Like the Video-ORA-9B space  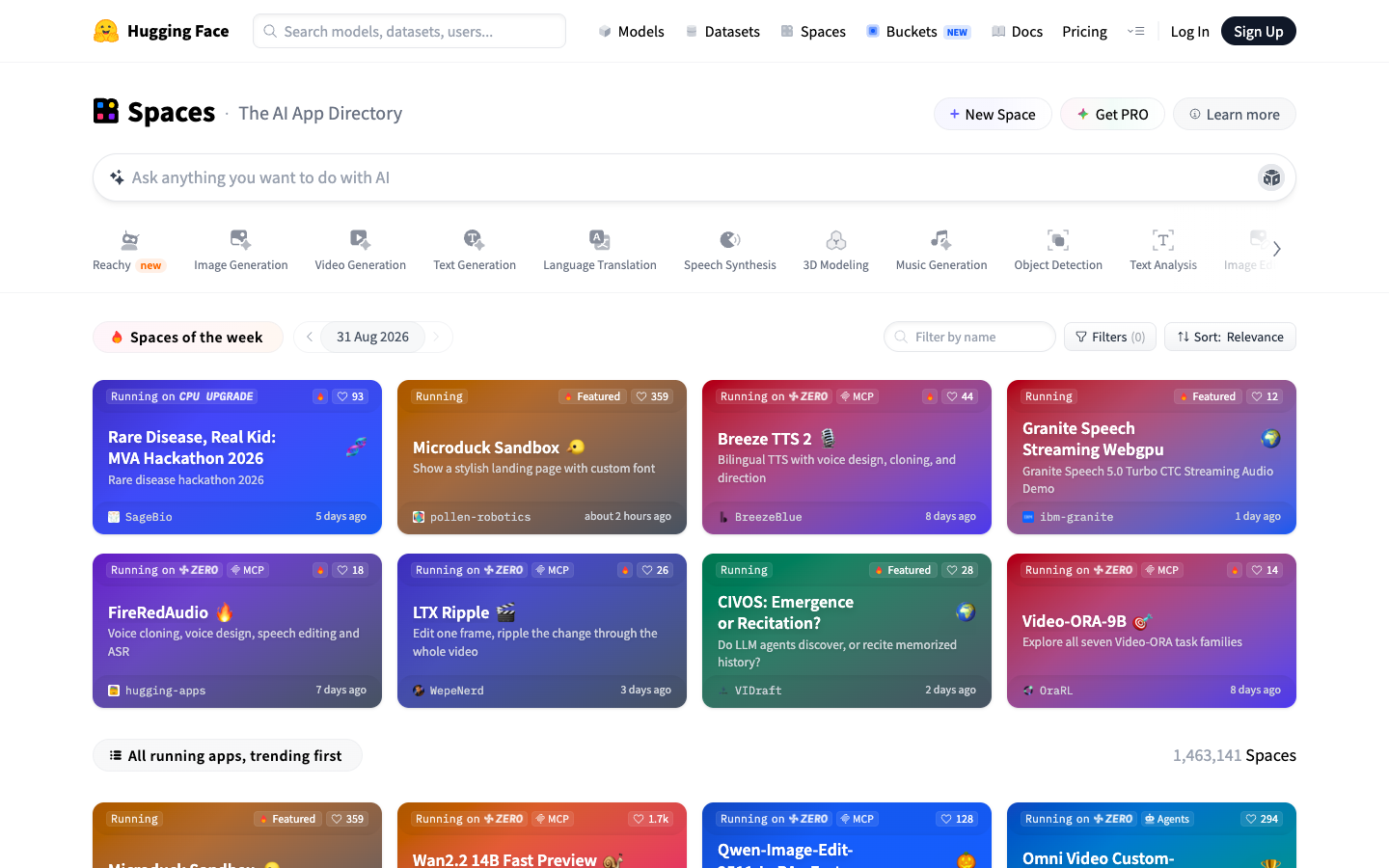click(x=1265, y=570)
